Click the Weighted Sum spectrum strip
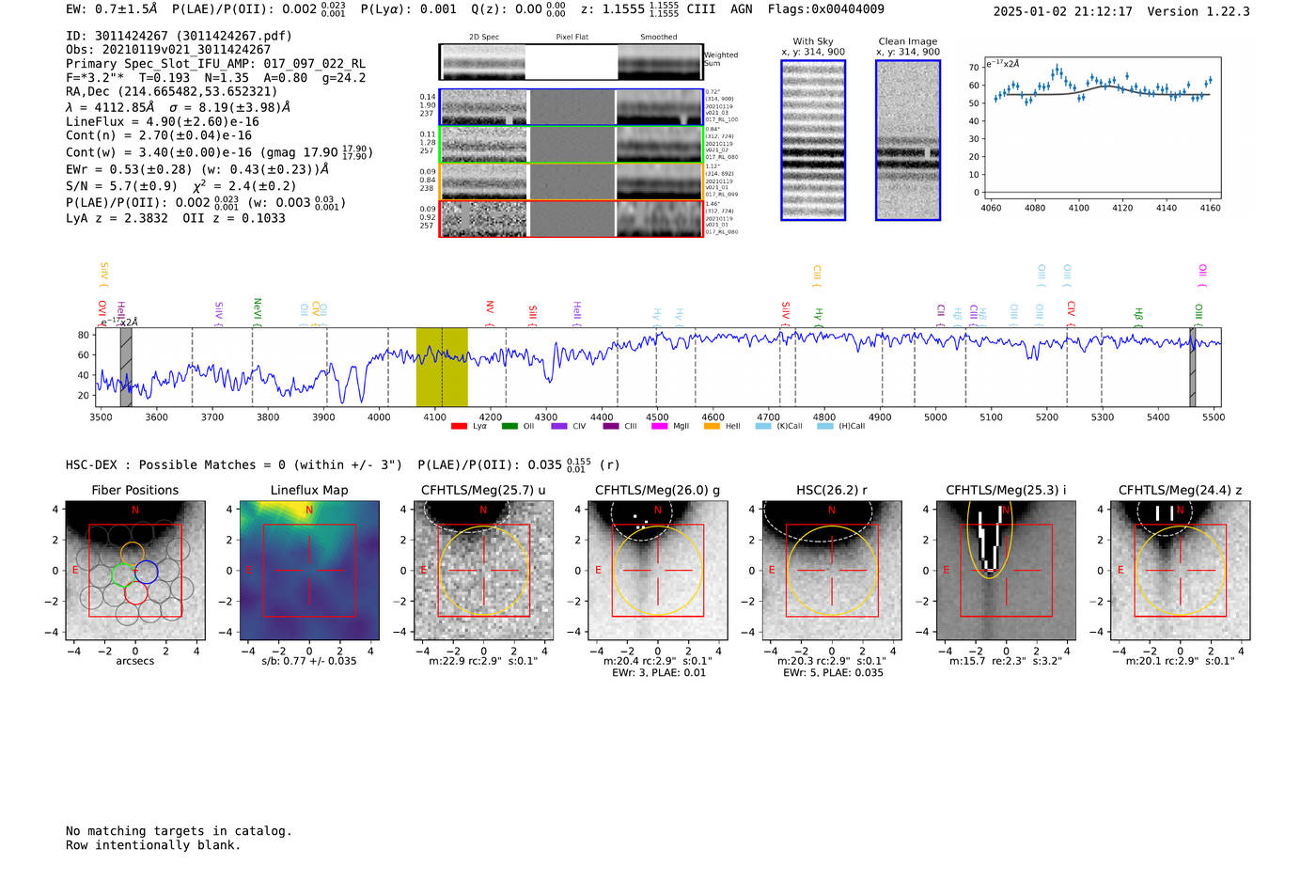The width and height of the screenshot is (1316, 896). point(571,62)
